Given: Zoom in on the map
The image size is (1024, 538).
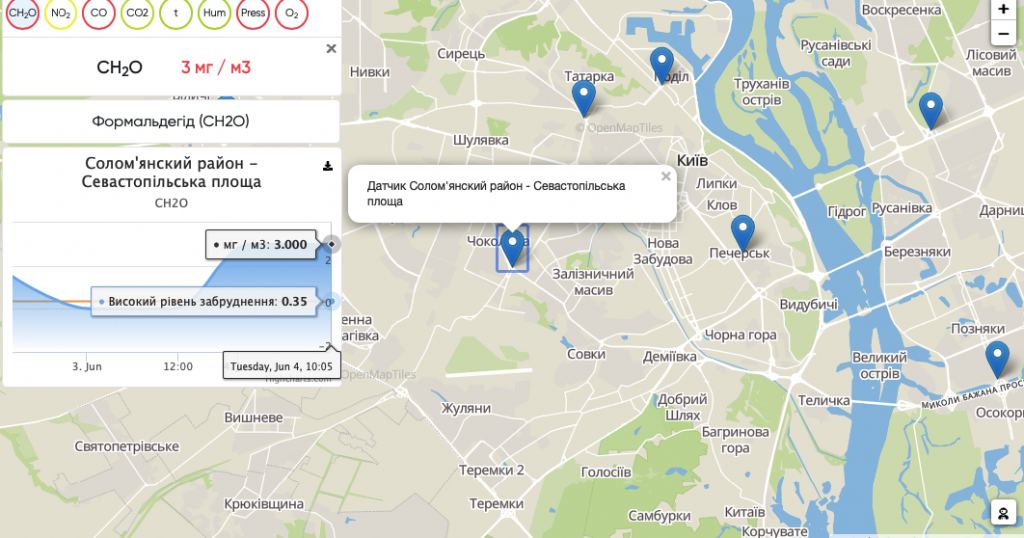Looking at the screenshot, I should [x=1003, y=9].
